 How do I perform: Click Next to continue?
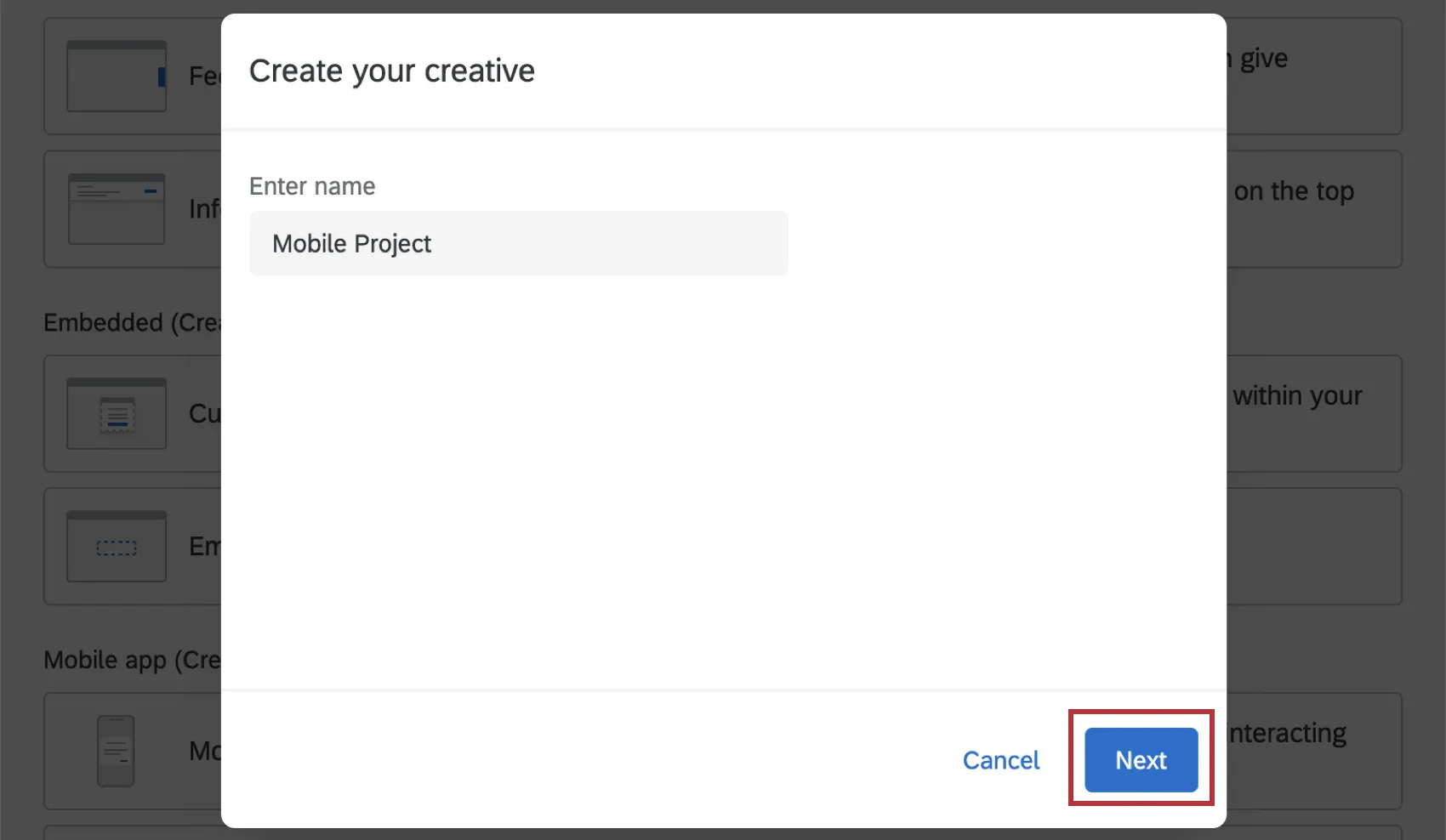[x=1140, y=760]
